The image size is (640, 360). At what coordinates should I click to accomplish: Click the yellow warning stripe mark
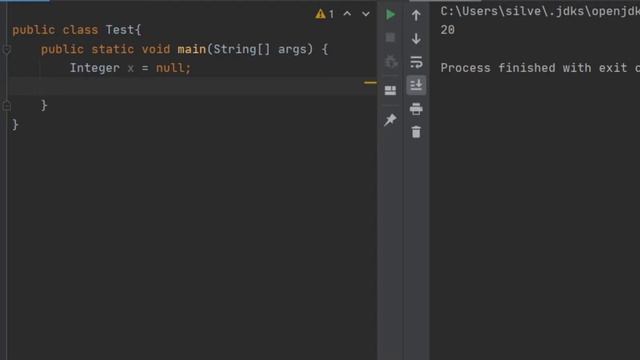pos(370,83)
